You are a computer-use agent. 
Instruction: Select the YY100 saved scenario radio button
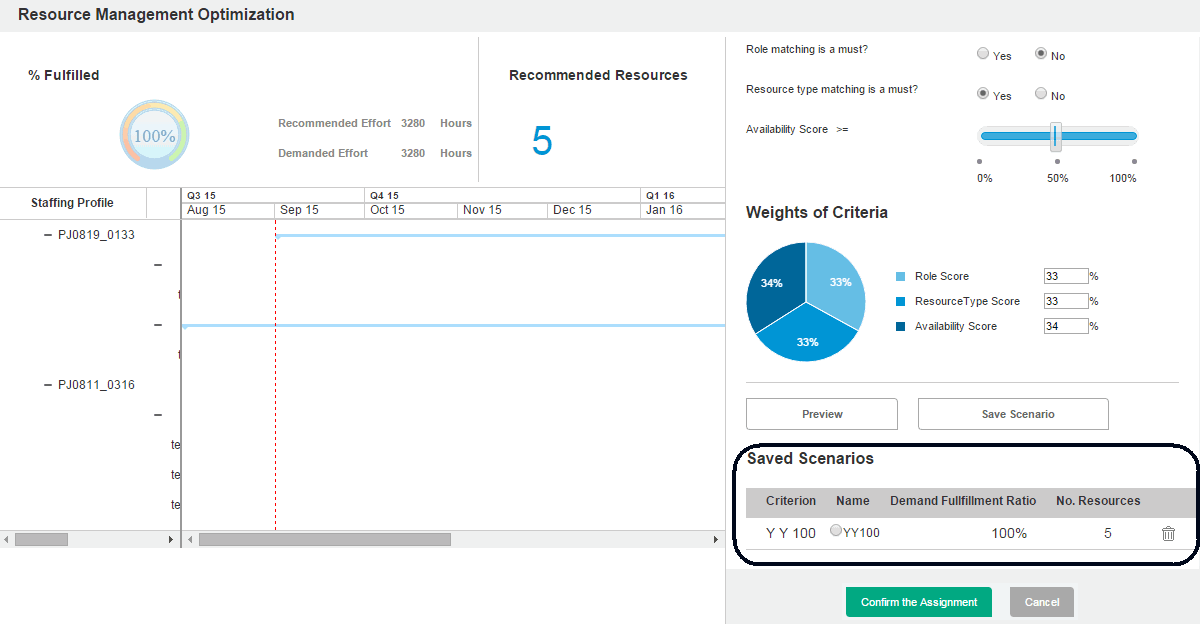(836, 531)
